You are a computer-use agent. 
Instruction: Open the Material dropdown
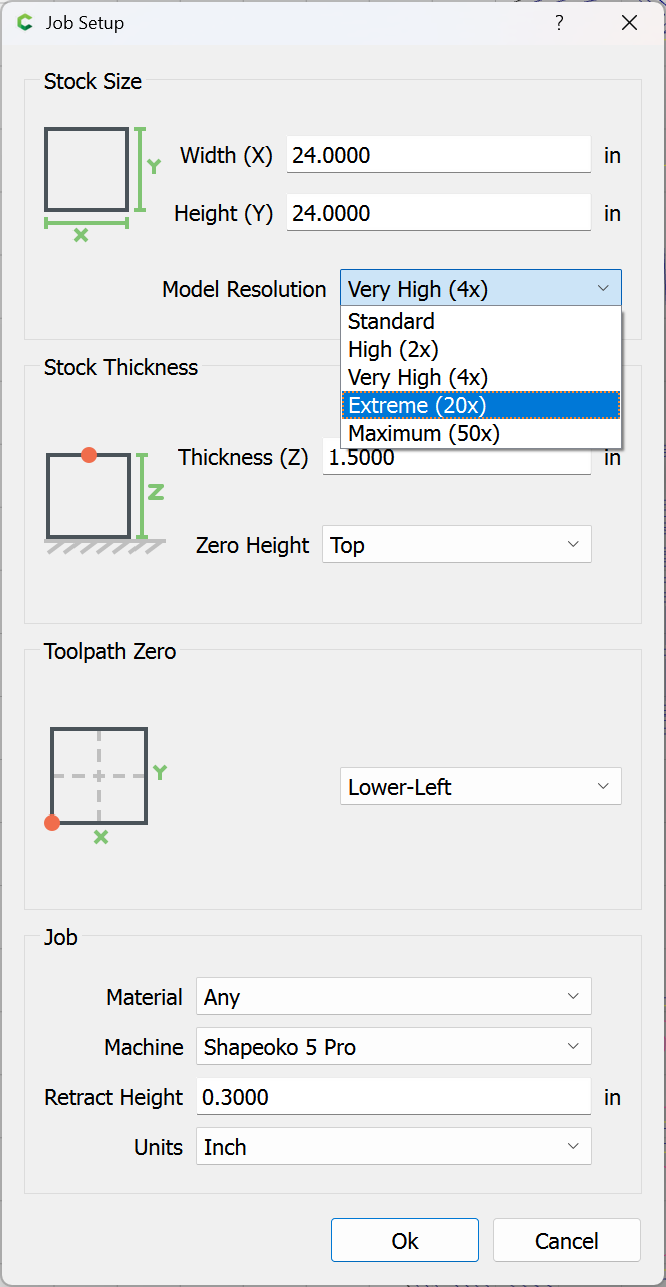pyautogui.click(x=393, y=997)
